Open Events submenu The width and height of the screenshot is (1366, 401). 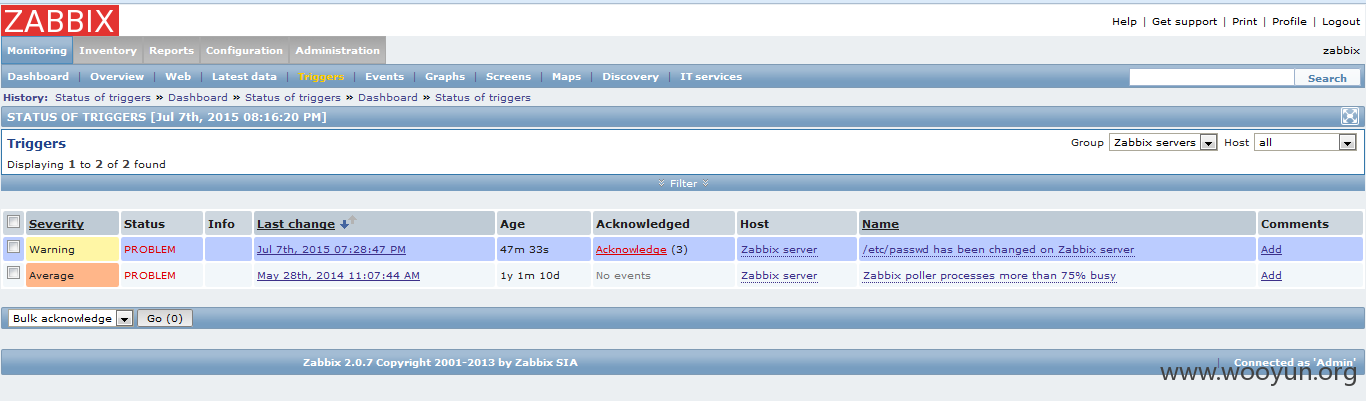(385, 76)
